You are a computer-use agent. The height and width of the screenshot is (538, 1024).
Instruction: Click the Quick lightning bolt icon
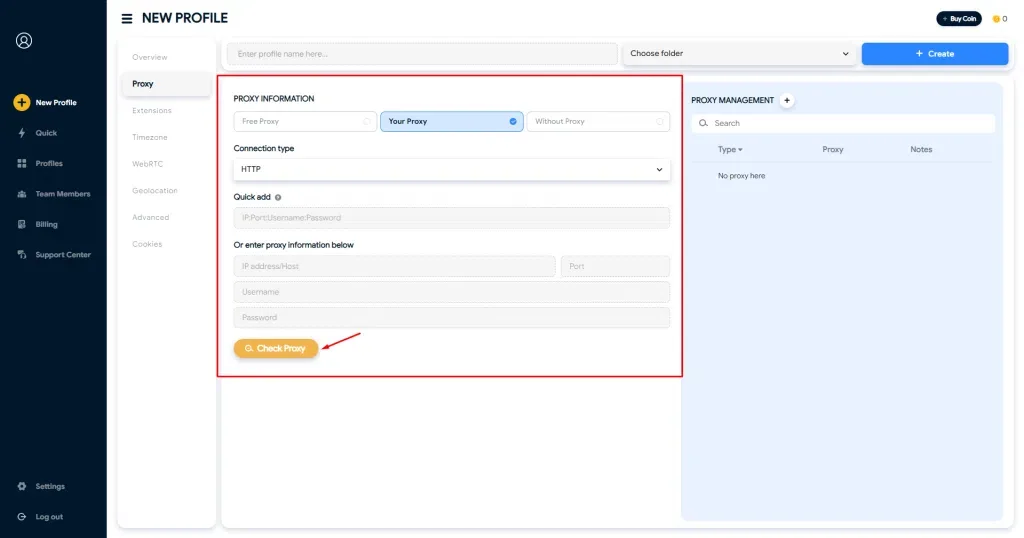[x=22, y=133]
